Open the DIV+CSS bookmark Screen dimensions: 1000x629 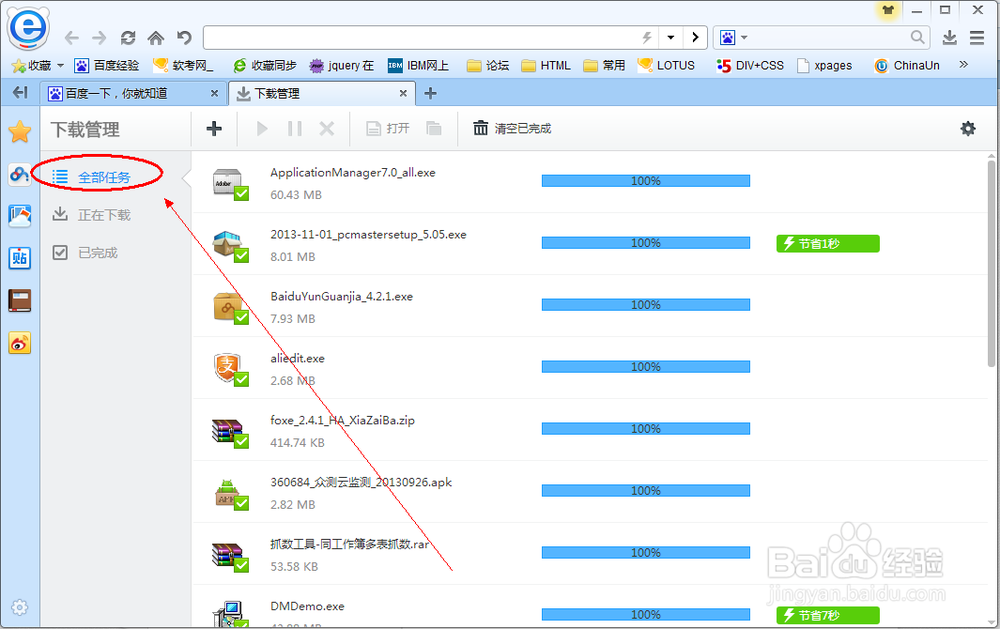point(750,66)
